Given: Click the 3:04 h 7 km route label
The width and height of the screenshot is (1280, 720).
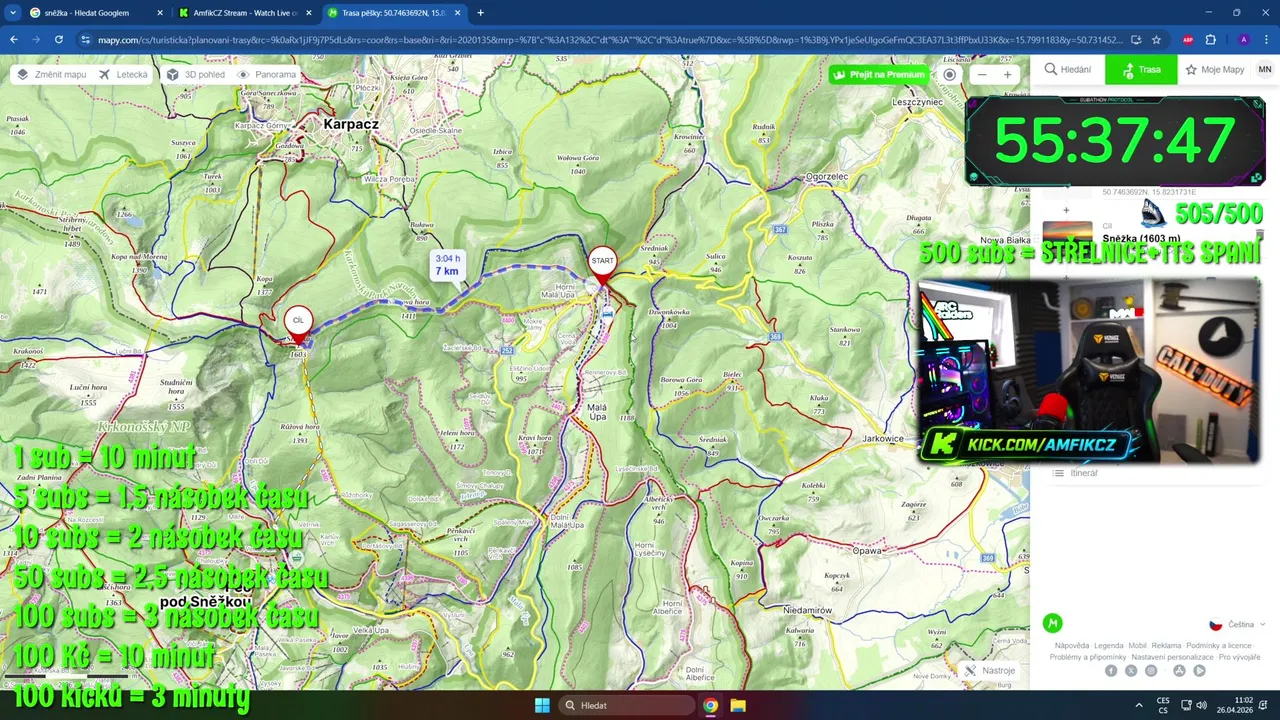Looking at the screenshot, I should point(447,265).
